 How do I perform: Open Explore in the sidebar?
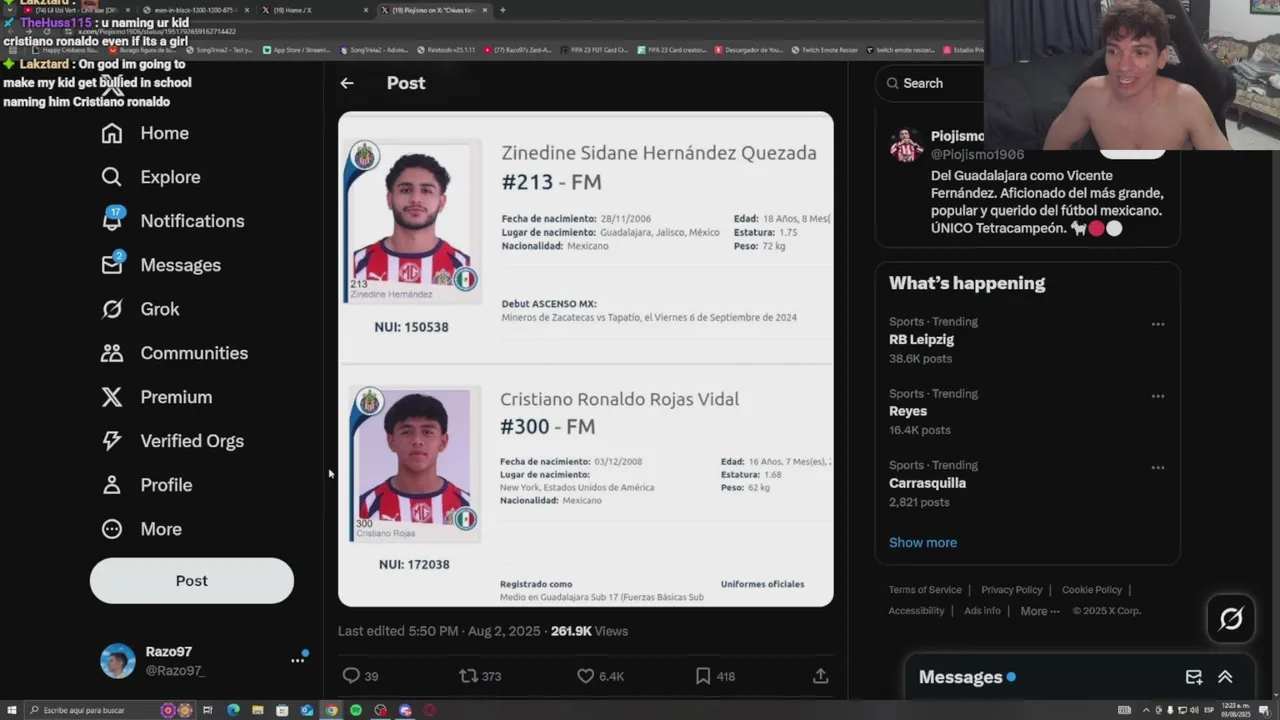tap(151, 177)
